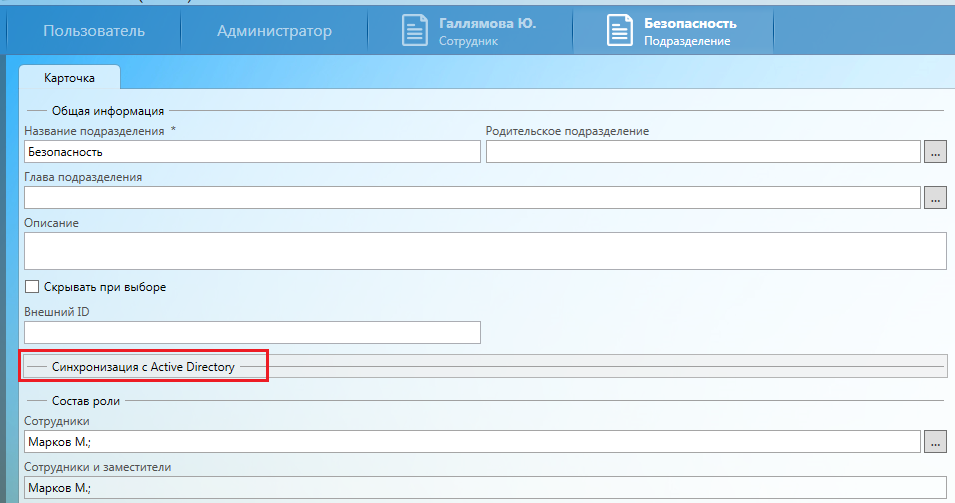
Task: Click the Глава подразделения input field
Action: (471, 198)
